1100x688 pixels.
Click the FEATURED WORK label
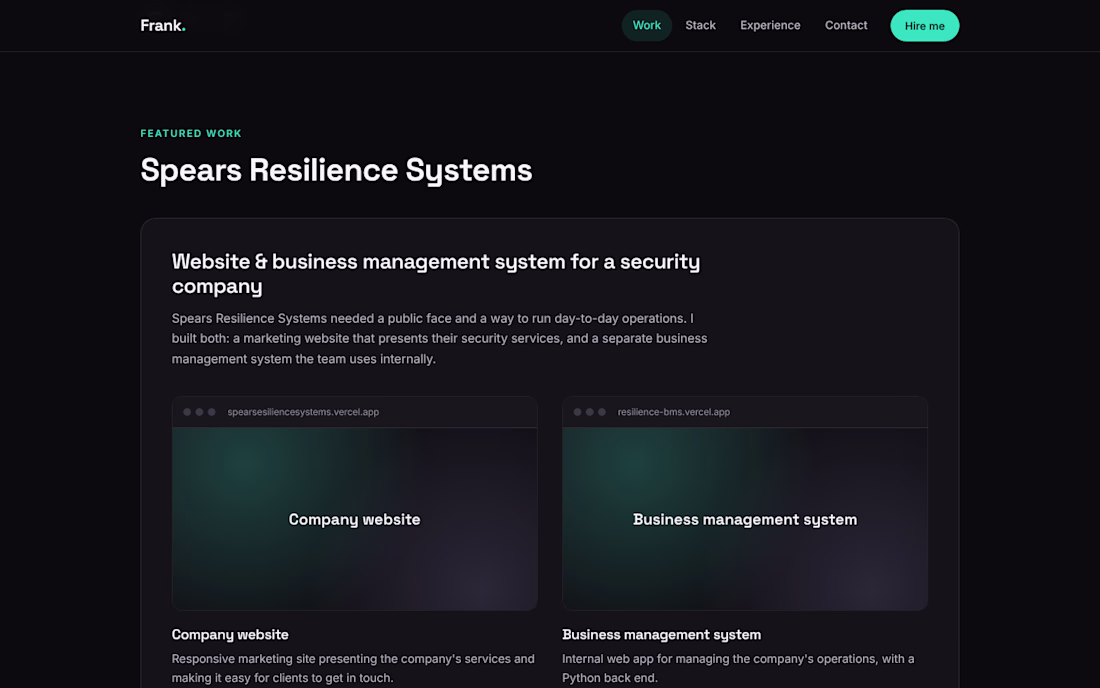191,133
